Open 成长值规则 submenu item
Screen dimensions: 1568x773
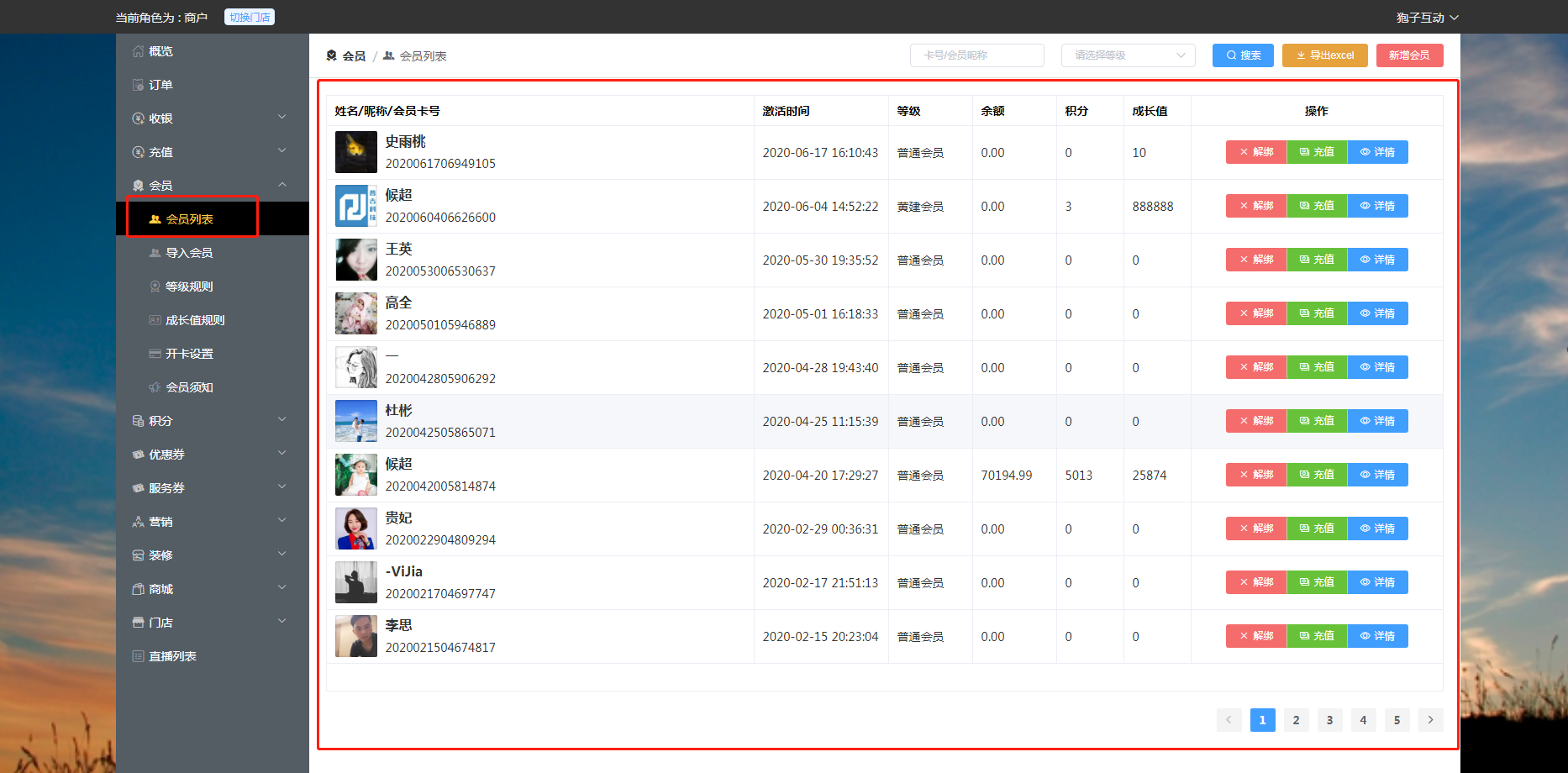point(212,320)
